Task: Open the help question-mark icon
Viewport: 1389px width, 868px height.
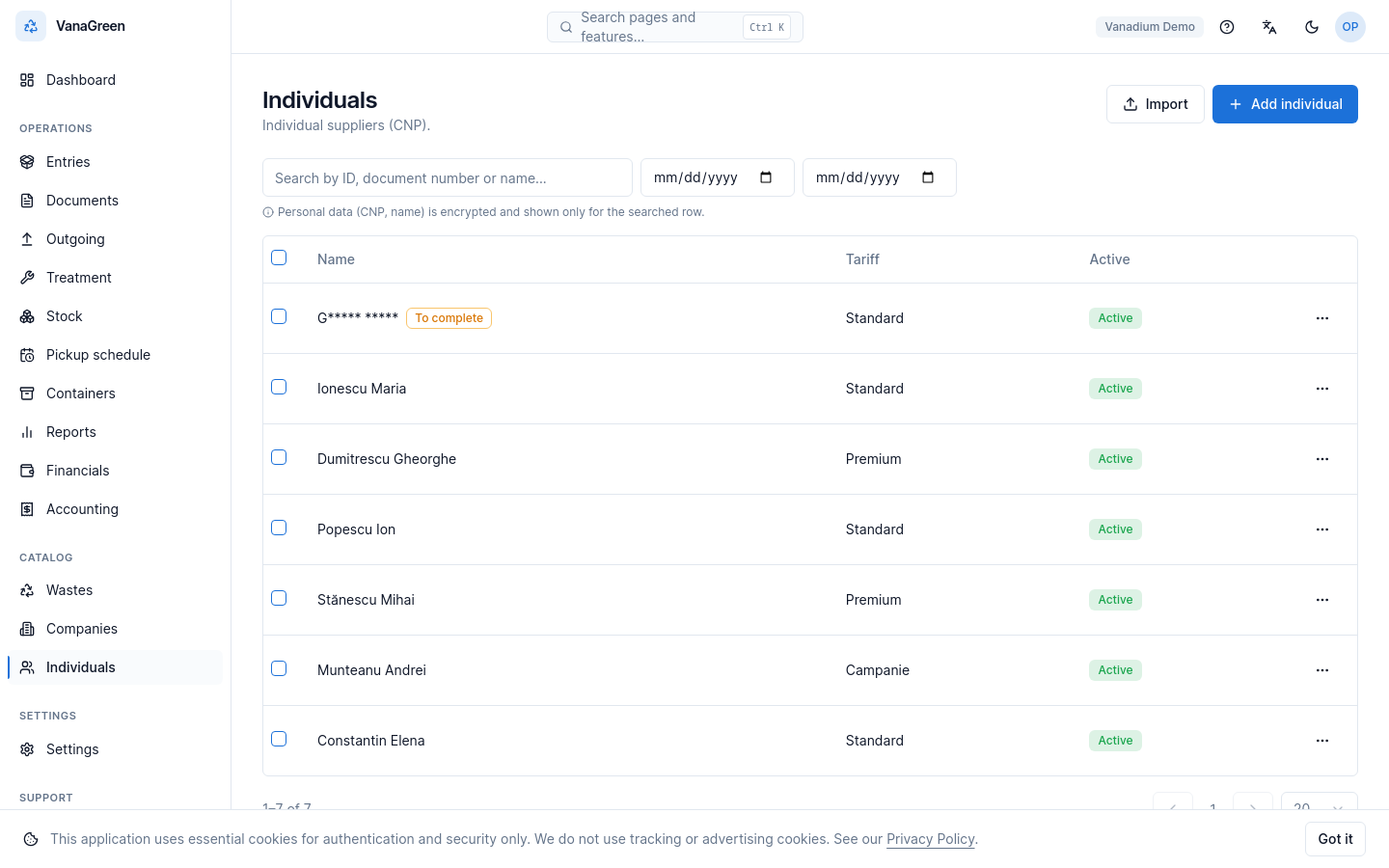Action: coord(1227,27)
